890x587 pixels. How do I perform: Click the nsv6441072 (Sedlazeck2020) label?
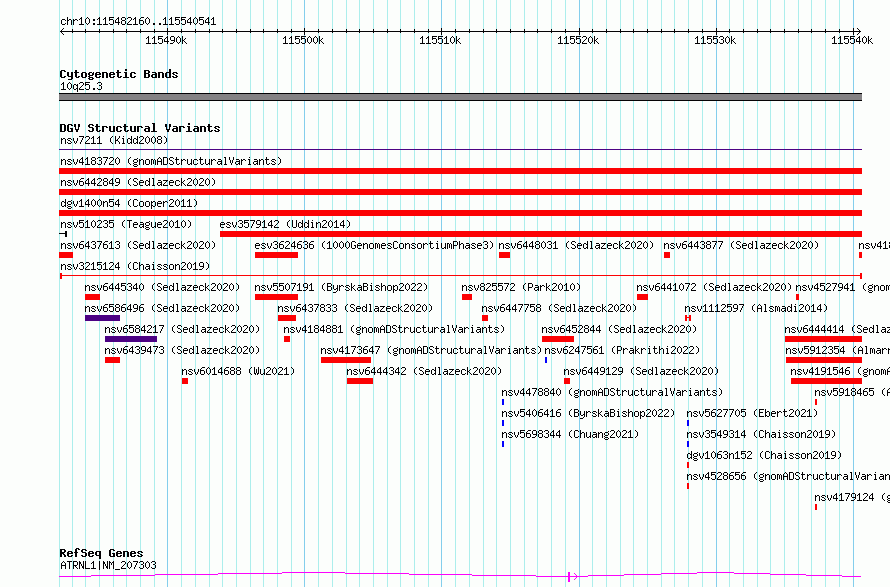[714, 287]
